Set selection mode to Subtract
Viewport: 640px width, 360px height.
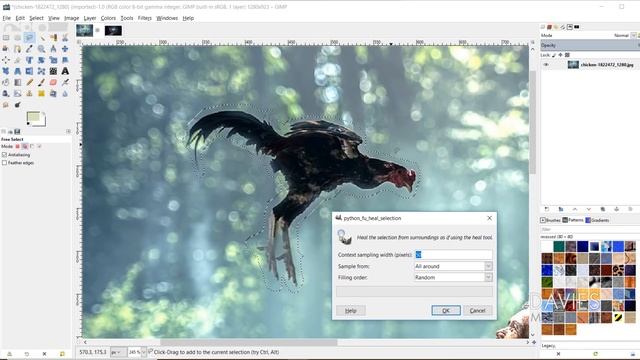point(32,146)
